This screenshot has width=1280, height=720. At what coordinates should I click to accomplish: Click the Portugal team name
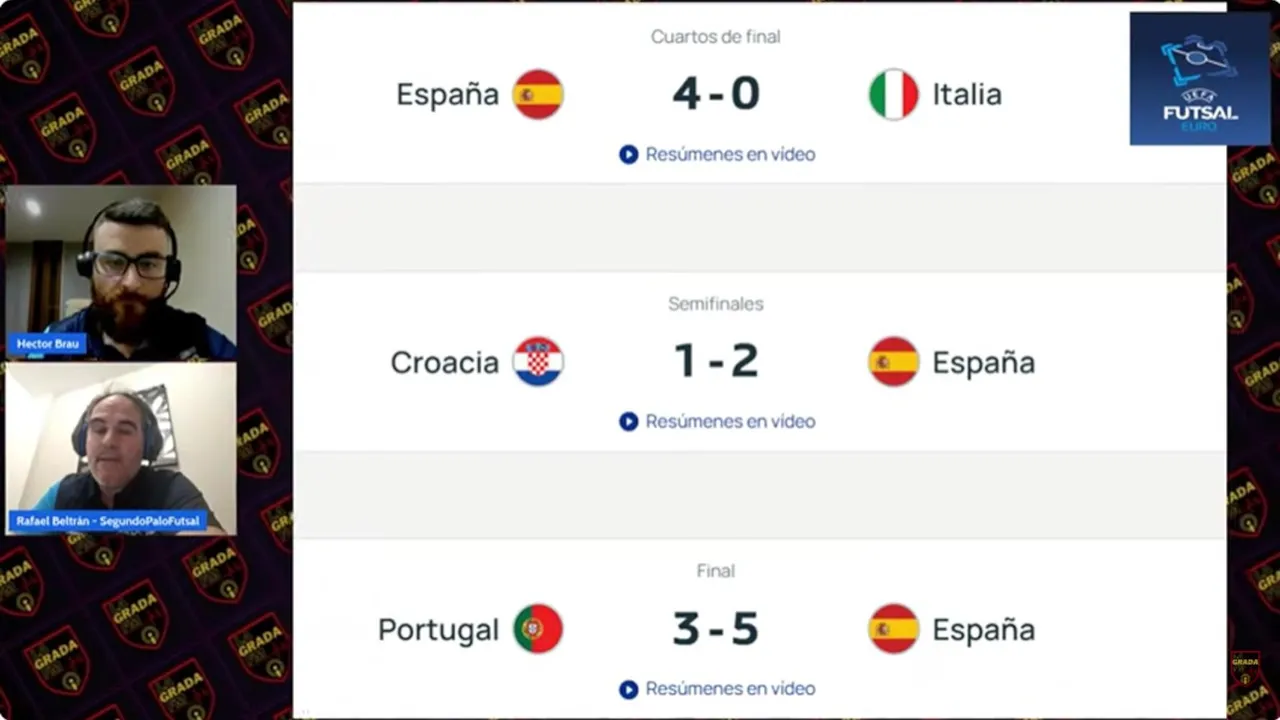[438, 630]
